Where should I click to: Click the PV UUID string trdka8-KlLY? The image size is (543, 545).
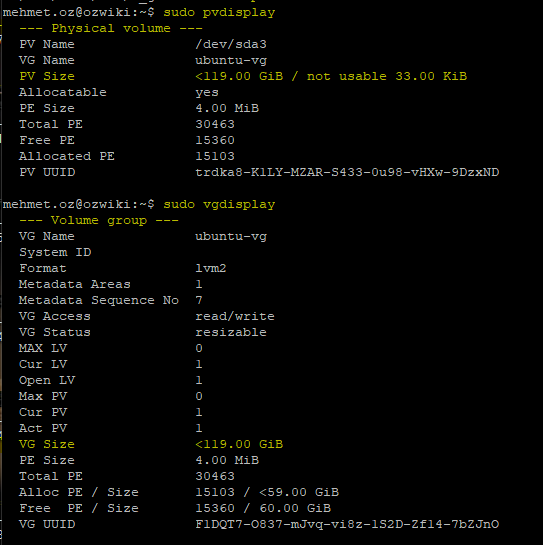(347, 172)
